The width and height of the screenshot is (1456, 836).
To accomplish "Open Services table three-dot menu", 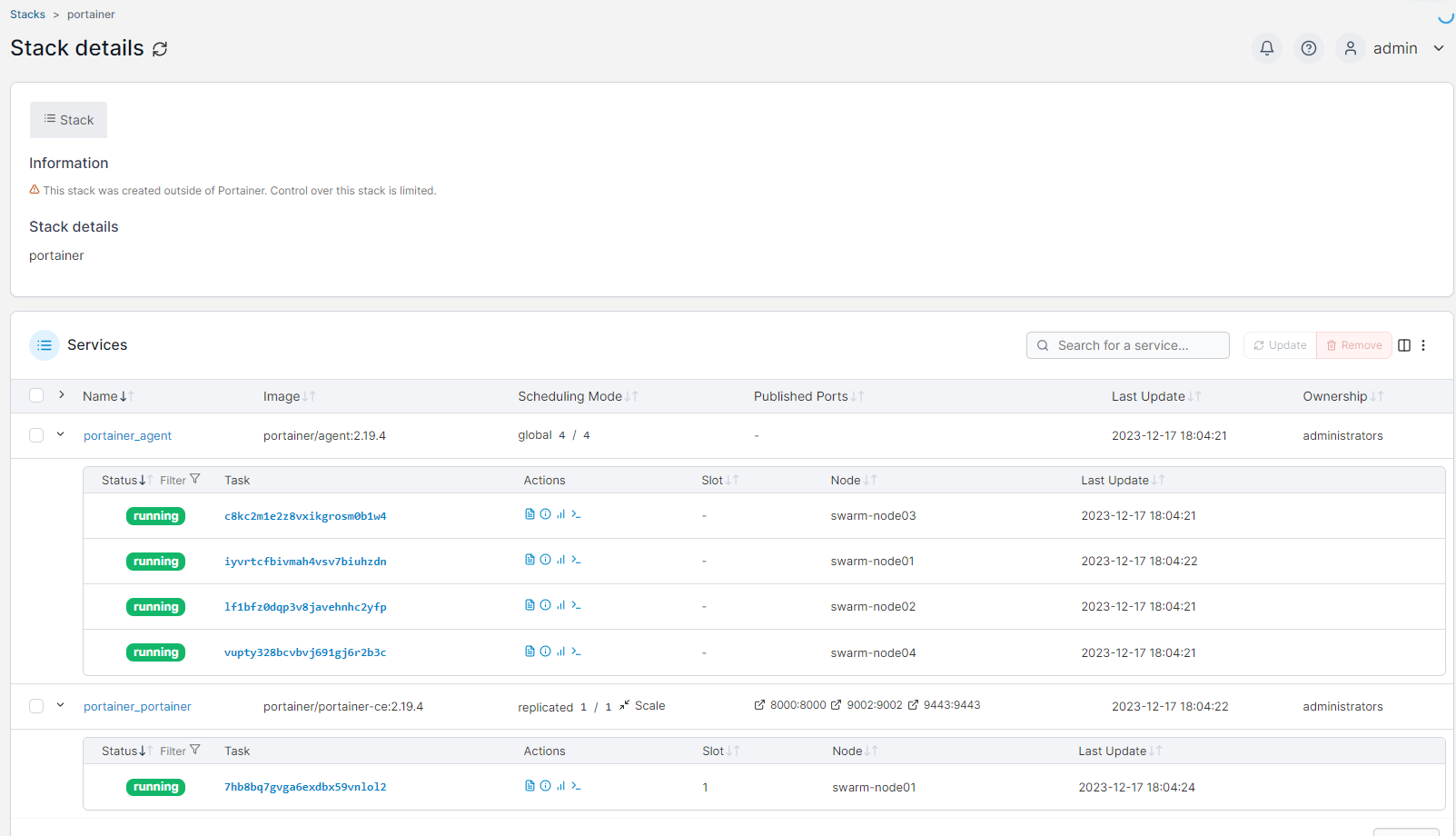I will click(1423, 345).
